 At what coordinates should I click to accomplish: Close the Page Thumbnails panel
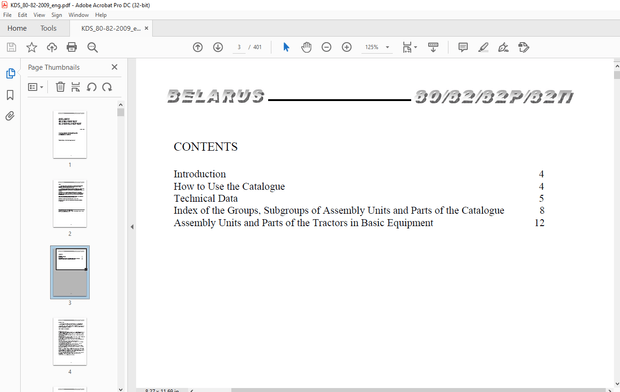114,67
